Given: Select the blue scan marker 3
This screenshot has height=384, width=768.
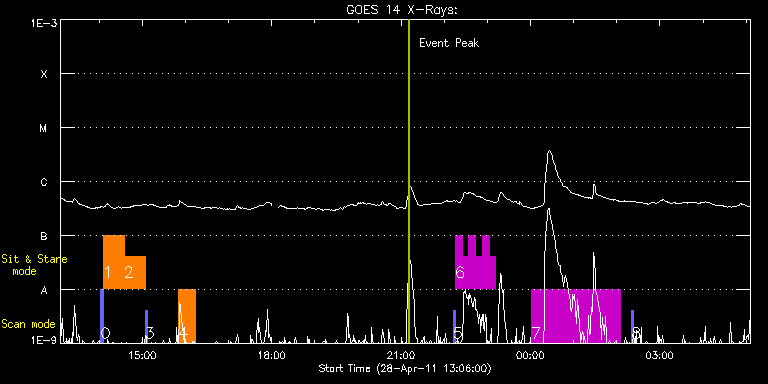Looking at the screenshot, I should pyautogui.click(x=146, y=326).
